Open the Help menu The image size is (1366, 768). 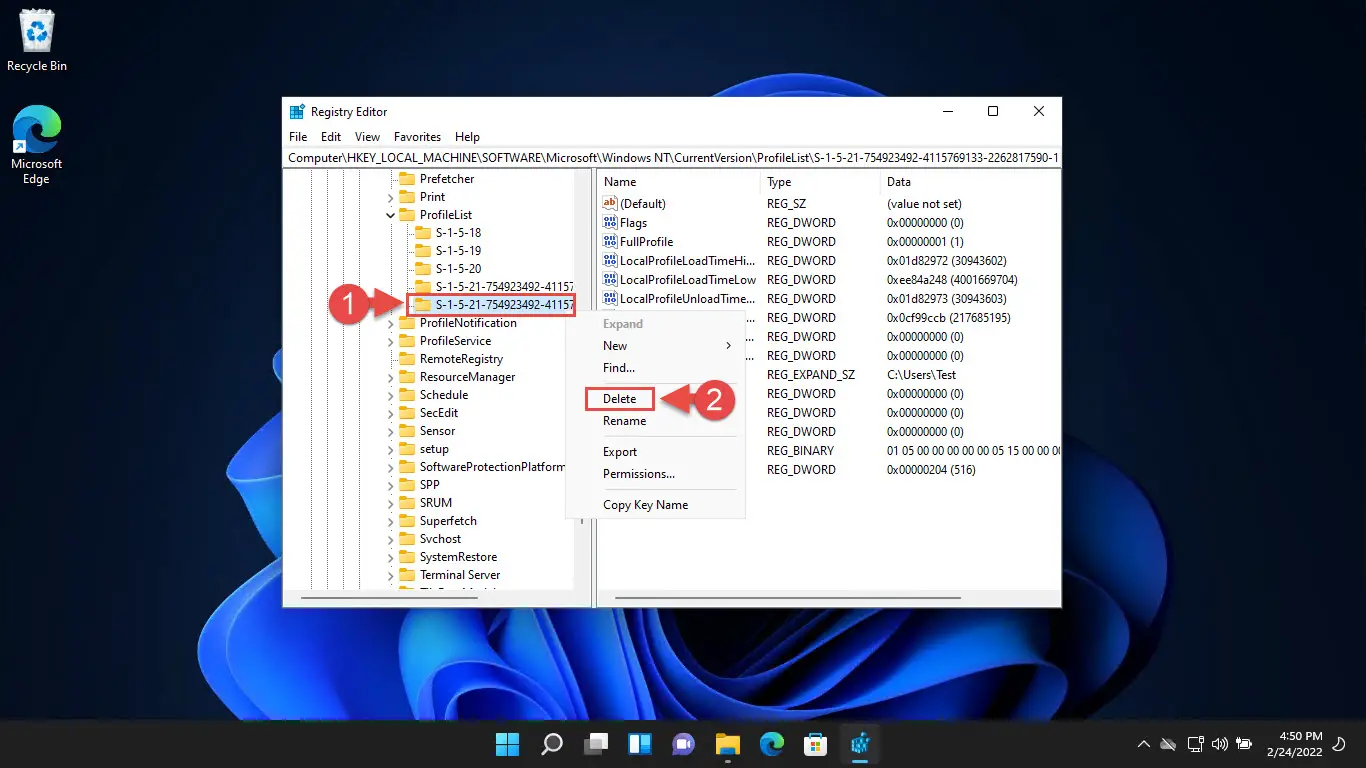[x=467, y=137]
